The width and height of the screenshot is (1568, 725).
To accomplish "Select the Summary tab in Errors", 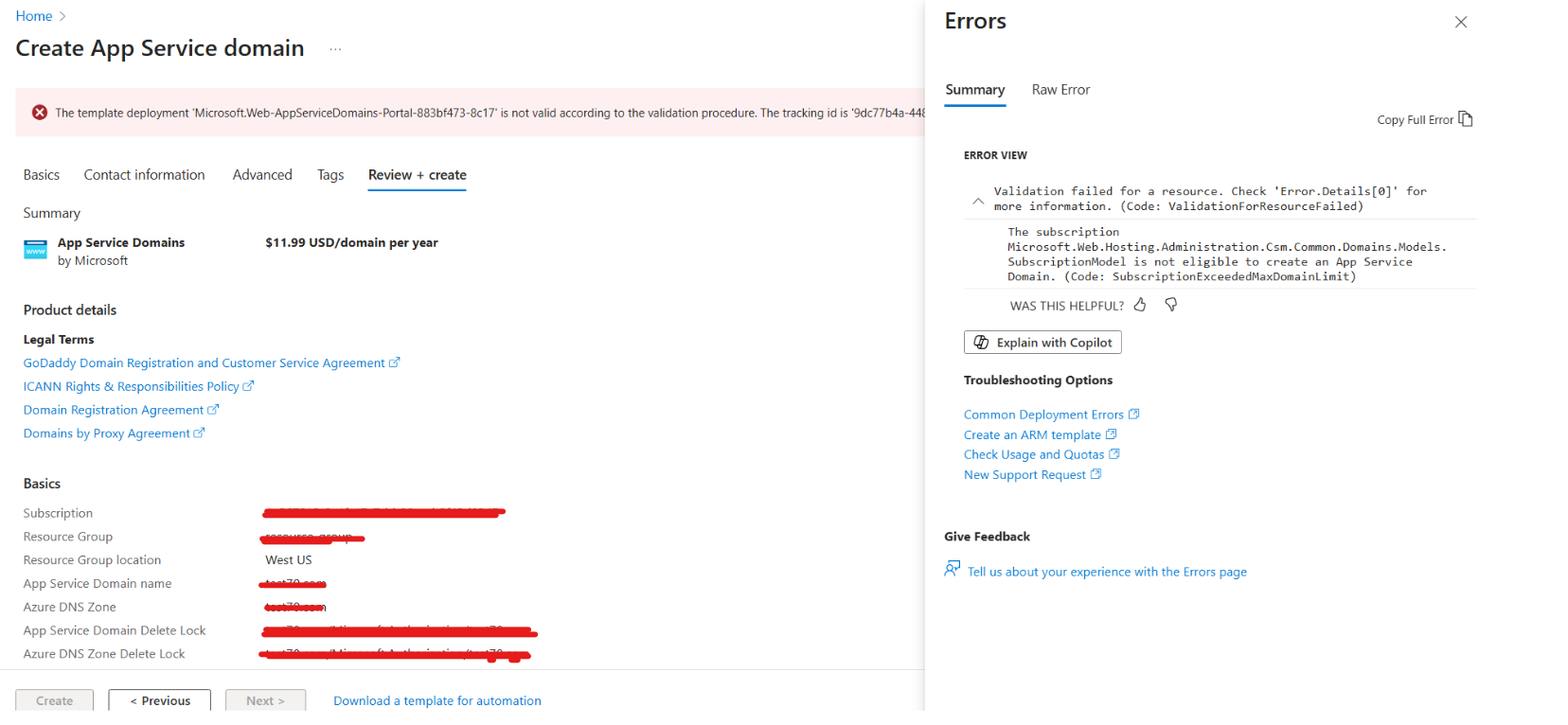I will click(974, 90).
